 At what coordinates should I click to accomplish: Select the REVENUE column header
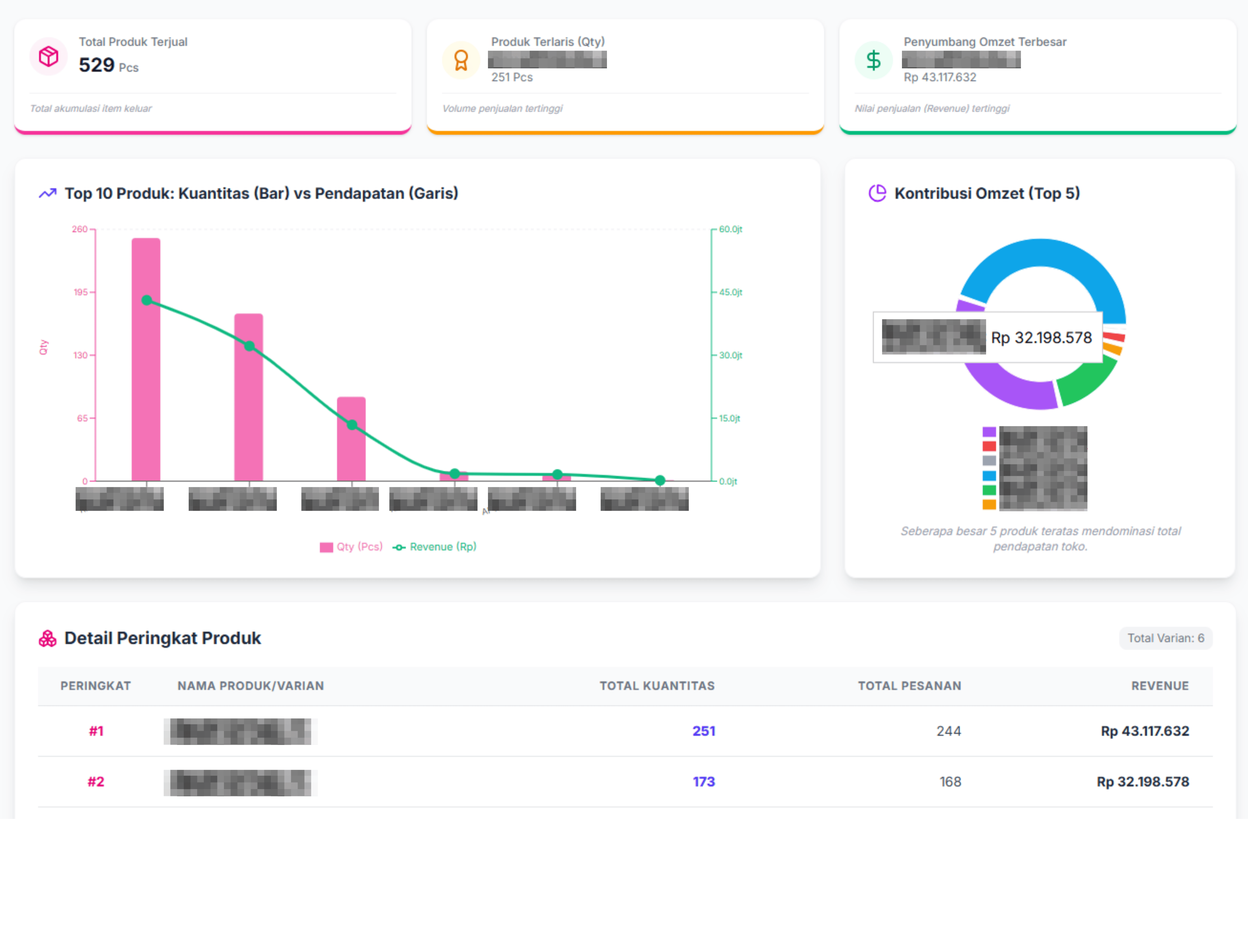pos(1160,685)
